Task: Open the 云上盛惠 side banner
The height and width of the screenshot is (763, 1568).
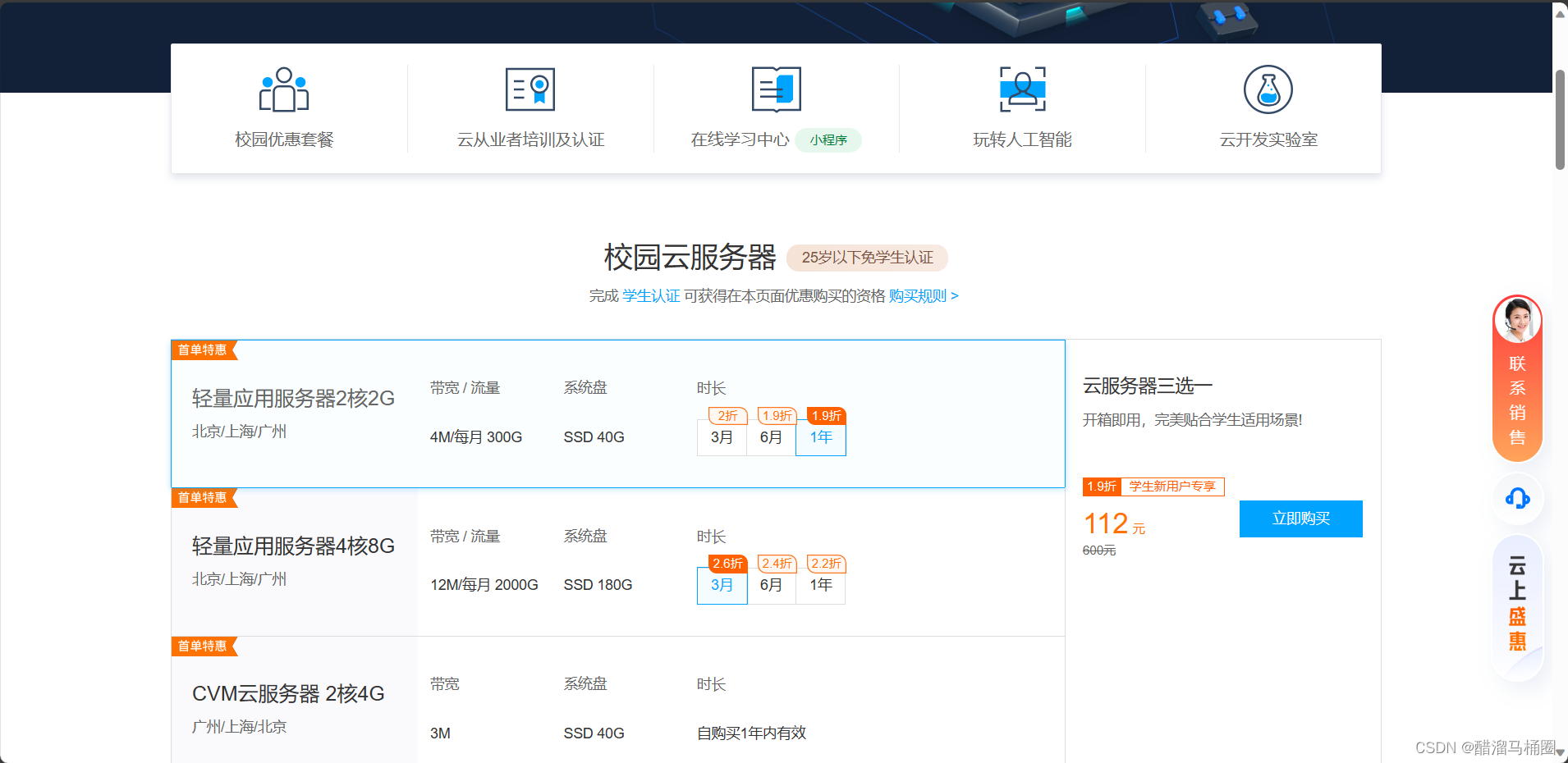Action: coord(1517,607)
